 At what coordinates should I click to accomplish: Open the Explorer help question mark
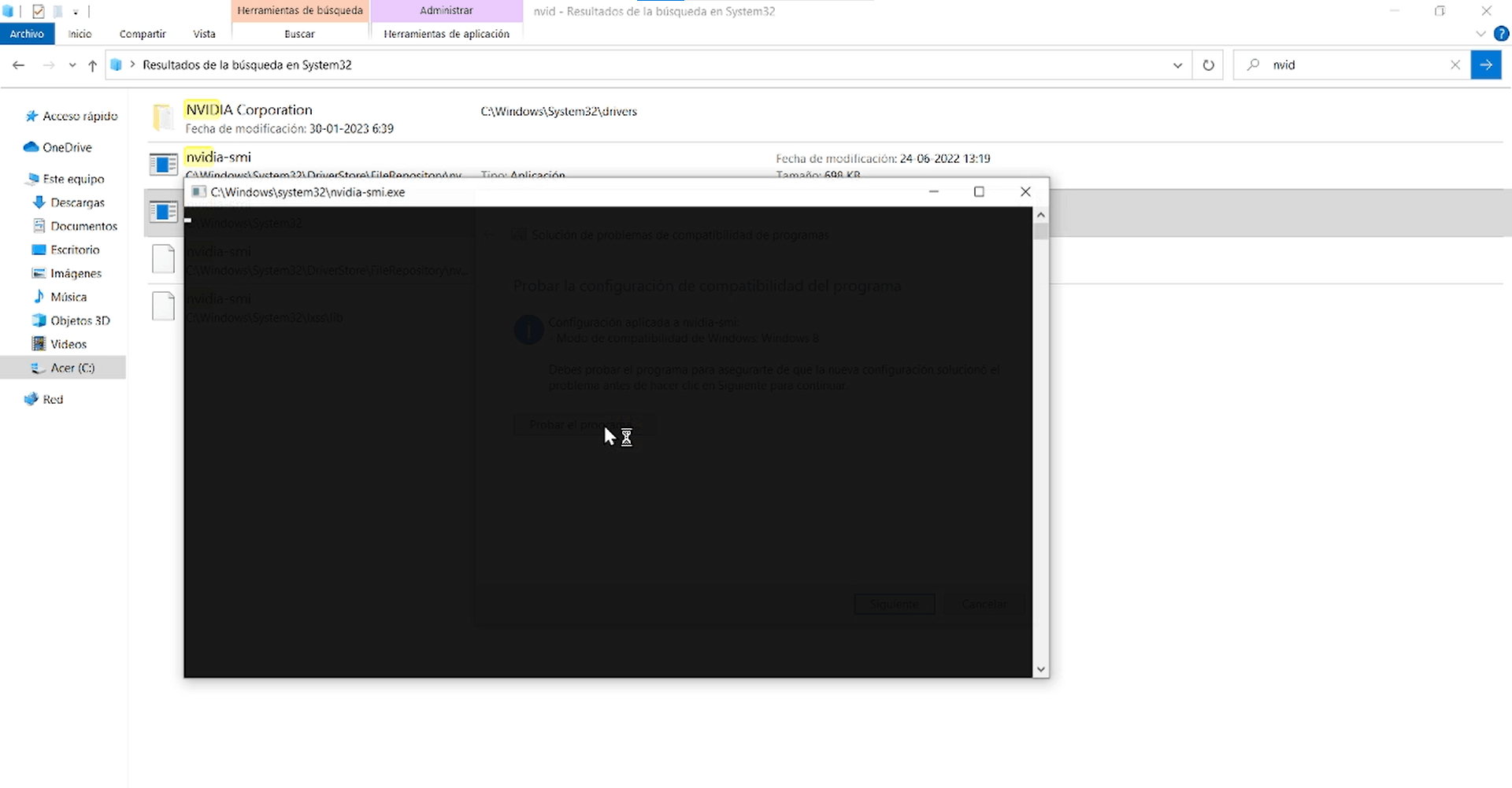[1502, 34]
